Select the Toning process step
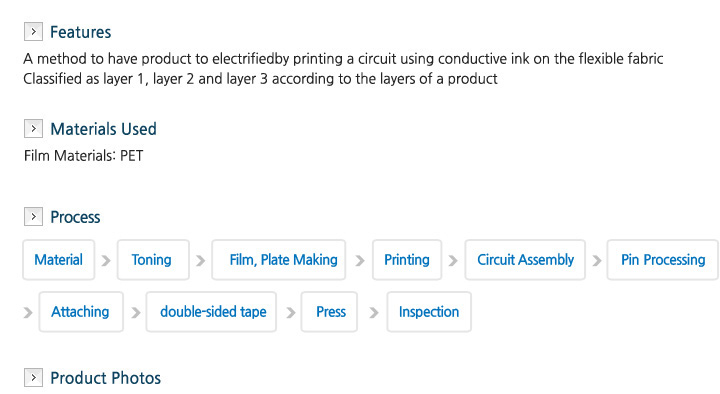 [x=153, y=260]
